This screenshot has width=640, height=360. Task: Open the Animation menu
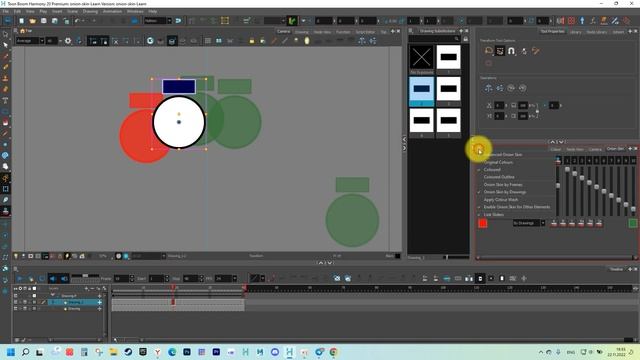(x=112, y=11)
